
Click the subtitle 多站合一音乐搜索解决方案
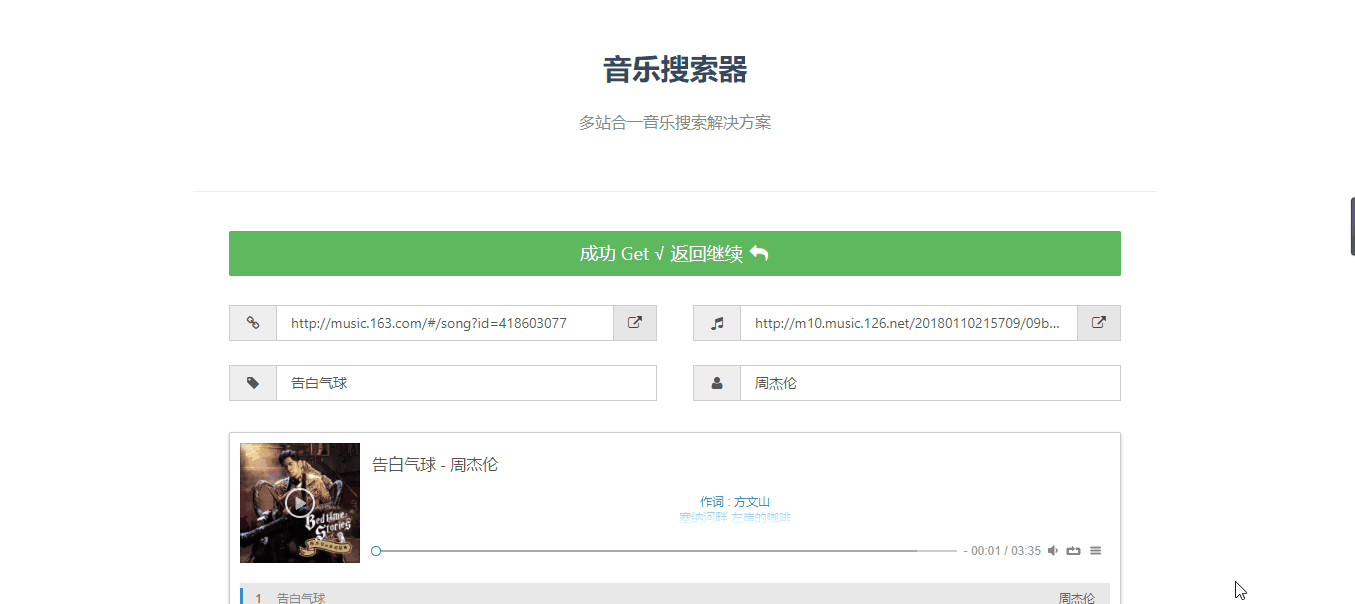pos(675,123)
